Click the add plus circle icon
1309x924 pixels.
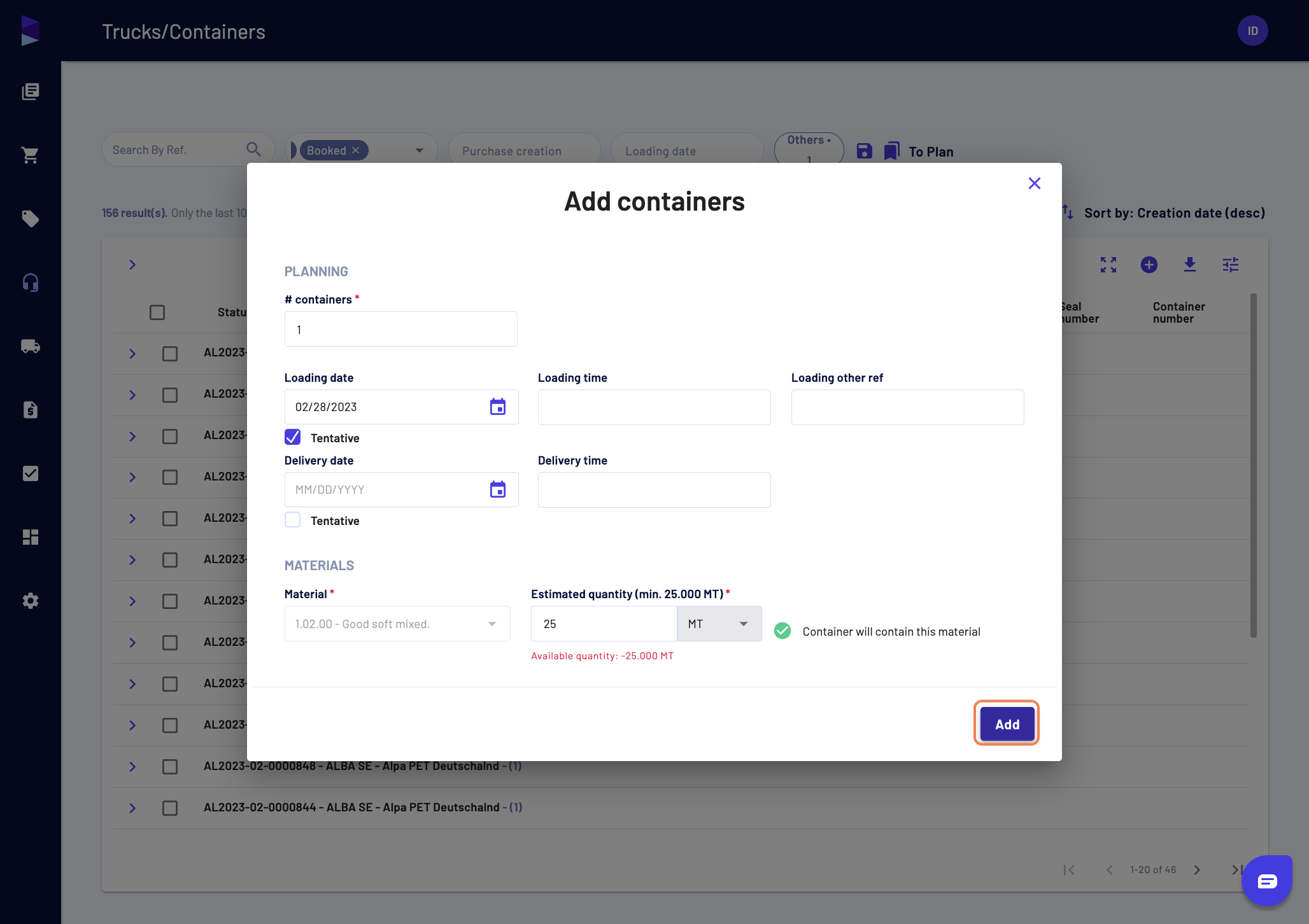tap(1149, 265)
